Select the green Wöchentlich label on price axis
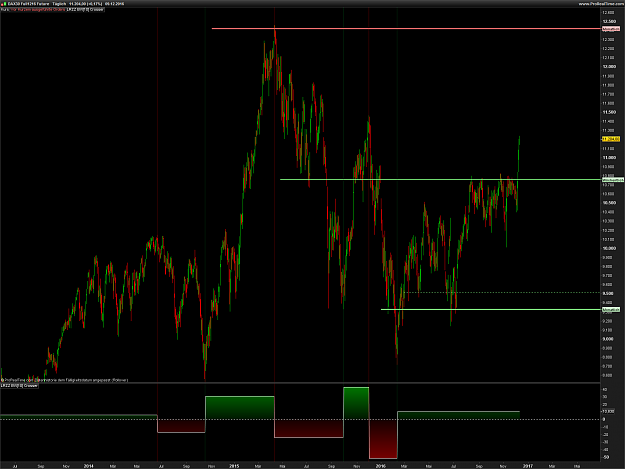The width and height of the screenshot is (625, 469). click(x=613, y=180)
